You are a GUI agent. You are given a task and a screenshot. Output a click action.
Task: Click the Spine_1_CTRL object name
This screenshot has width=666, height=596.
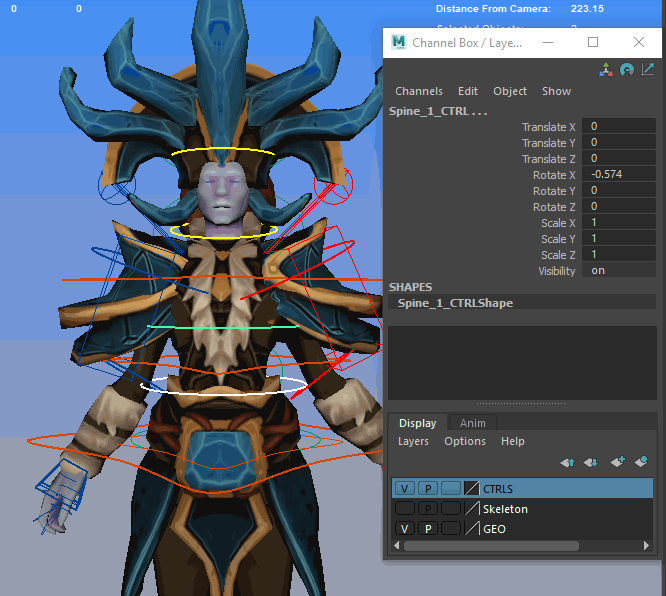click(x=438, y=111)
